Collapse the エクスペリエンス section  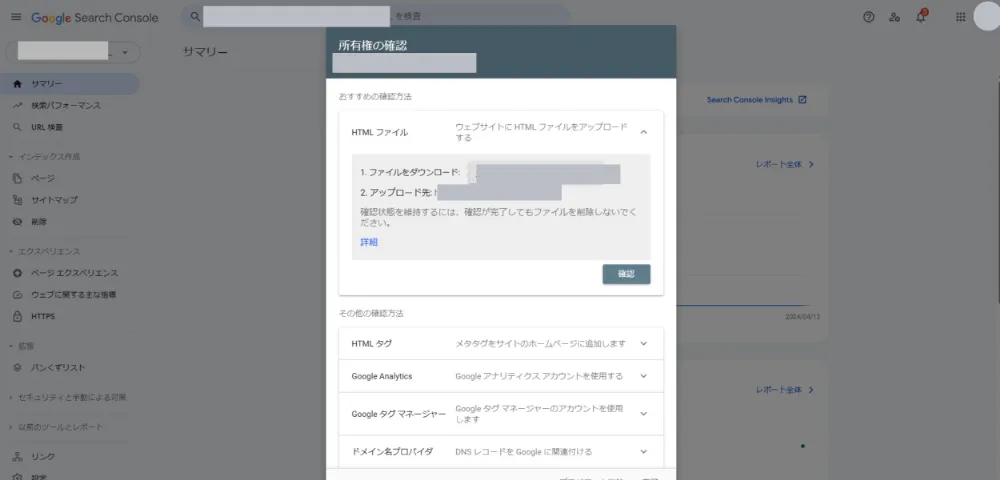click(x=45, y=252)
